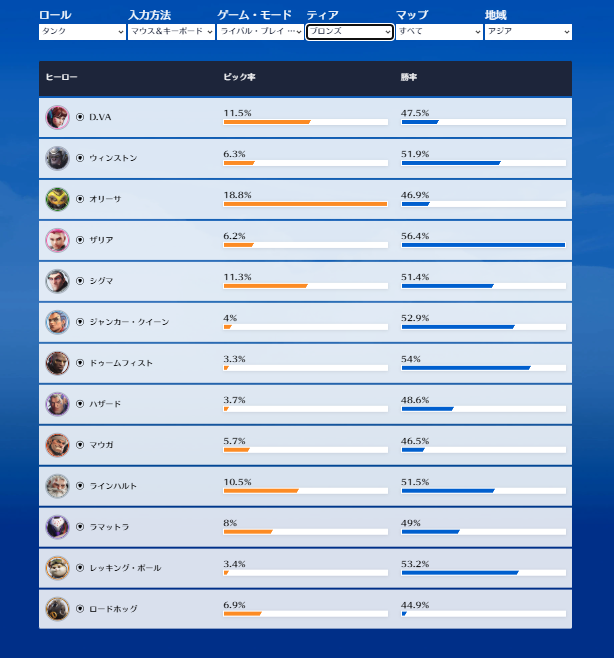
Task: Click the small round role marker beside ロードホッグ
Action: pos(80,609)
